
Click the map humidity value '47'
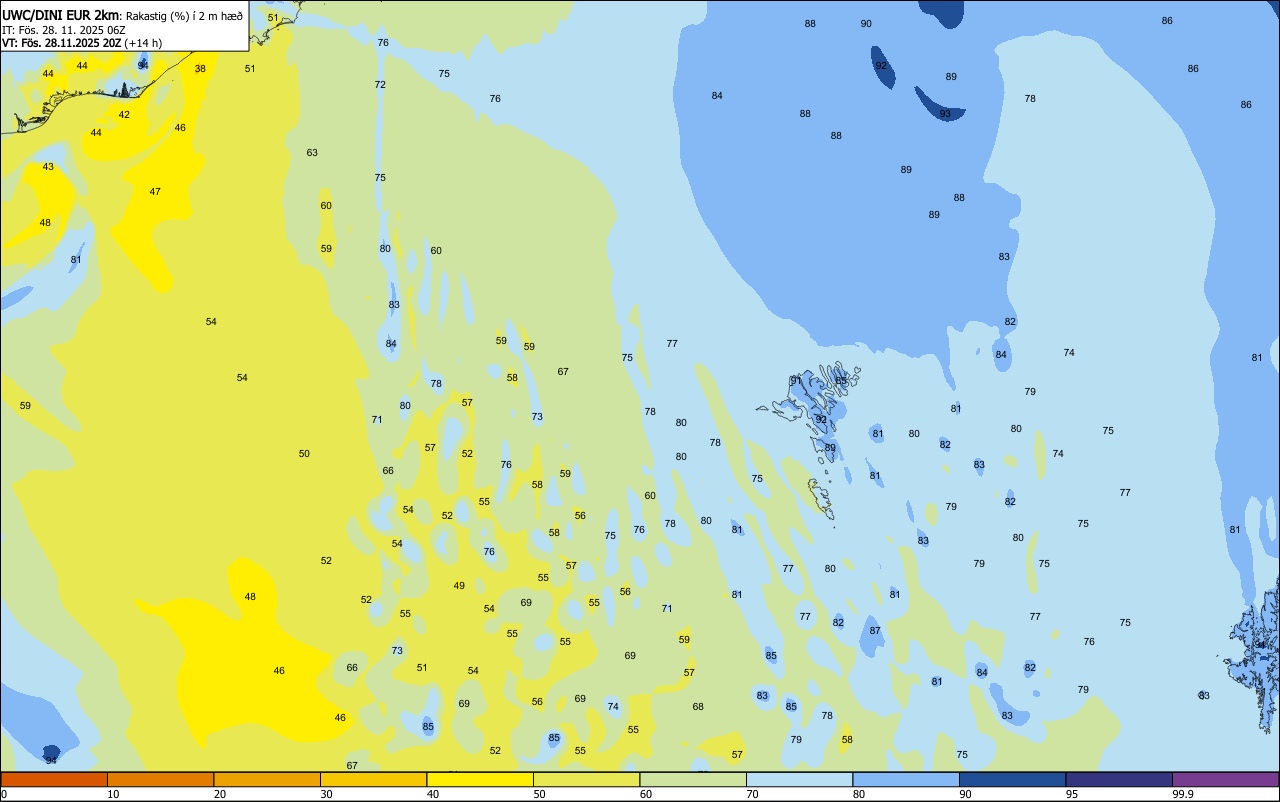pos(155,192)
